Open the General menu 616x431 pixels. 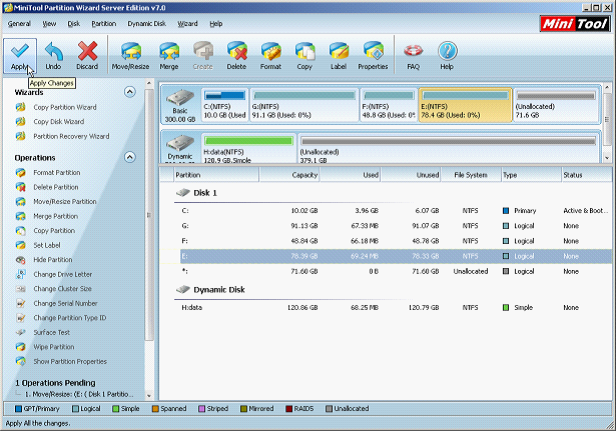[19, 24]
